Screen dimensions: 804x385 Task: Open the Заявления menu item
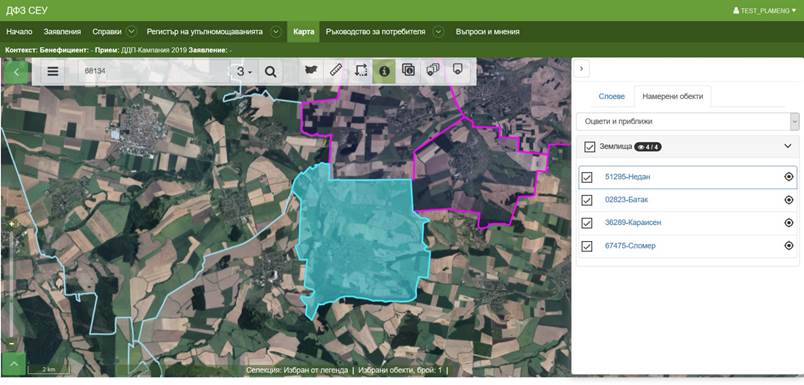[62, 32]
